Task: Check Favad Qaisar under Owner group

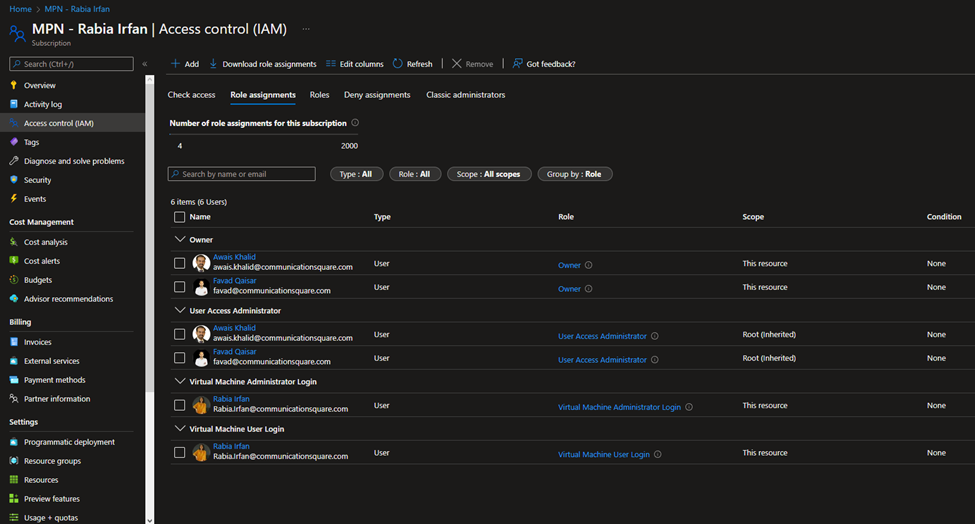Action: click(x=179, y=287)
